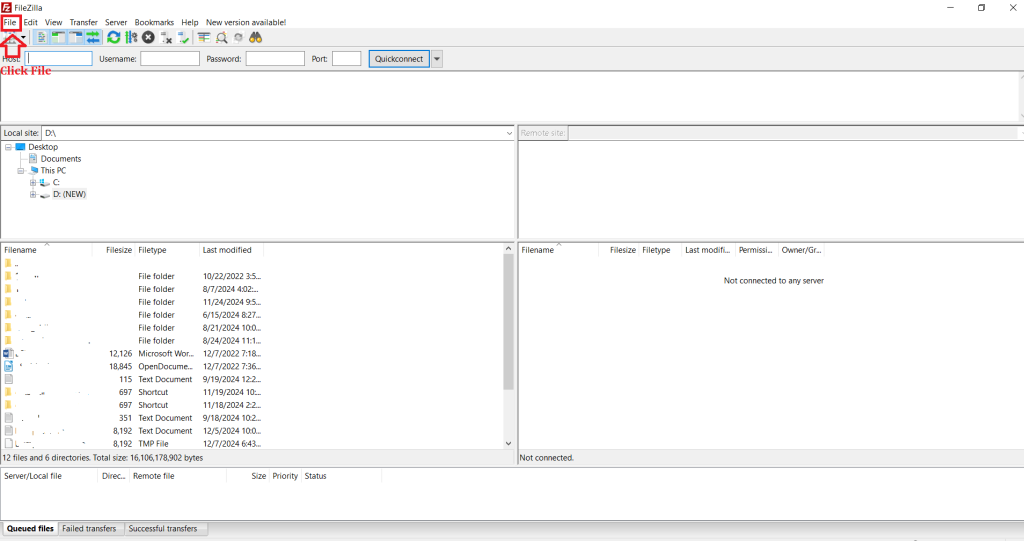
Task: Open the Quickconnect history dropdown arrow
Action: point(437,59)
